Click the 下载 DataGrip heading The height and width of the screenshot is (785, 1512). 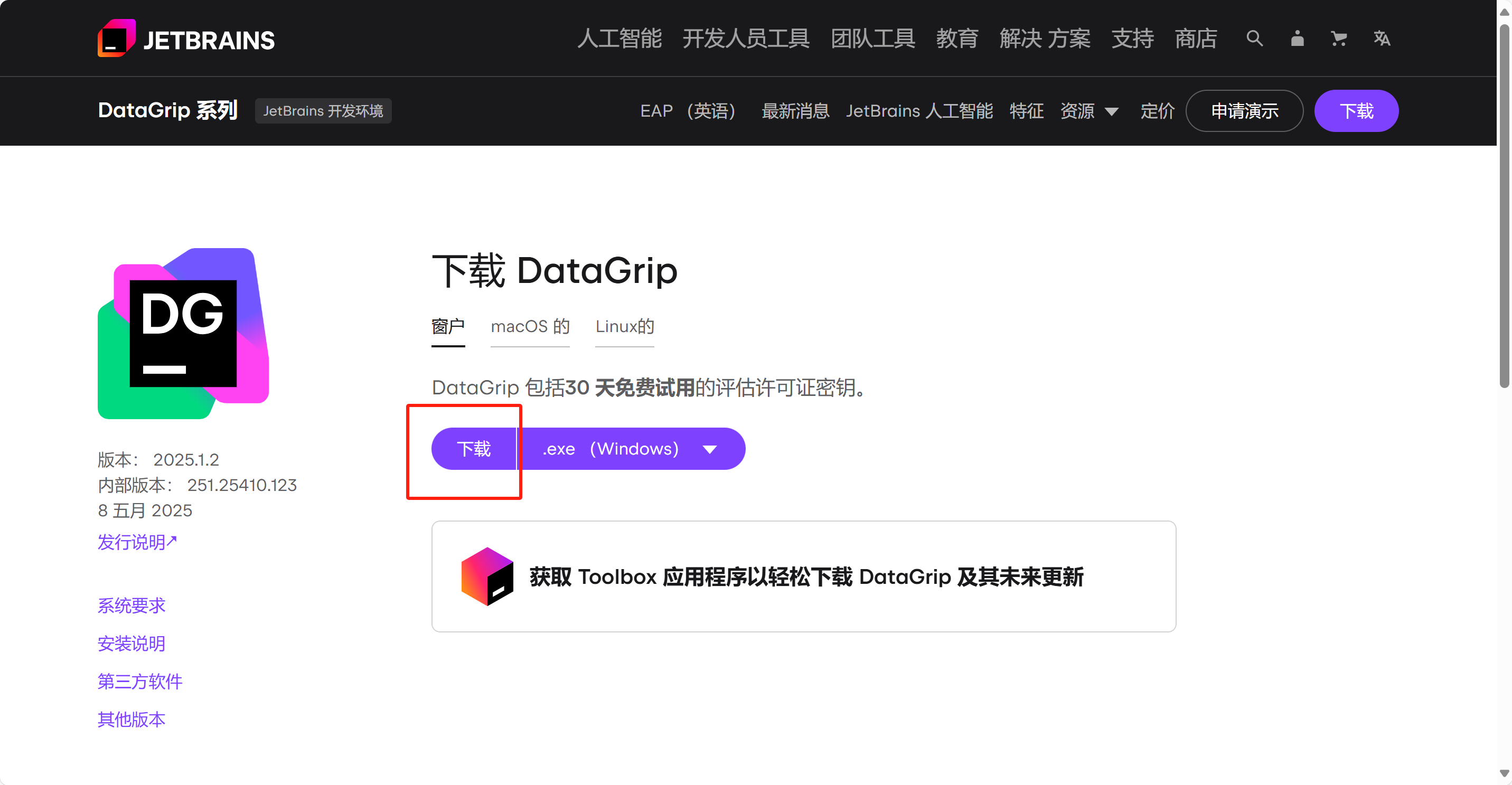[x=555, y=270]
